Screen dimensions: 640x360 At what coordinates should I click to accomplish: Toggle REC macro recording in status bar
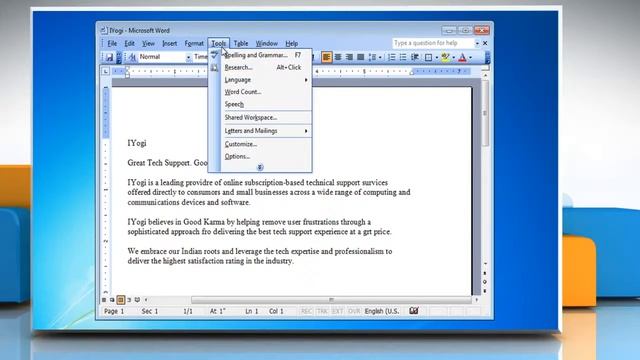pos(307,311)
